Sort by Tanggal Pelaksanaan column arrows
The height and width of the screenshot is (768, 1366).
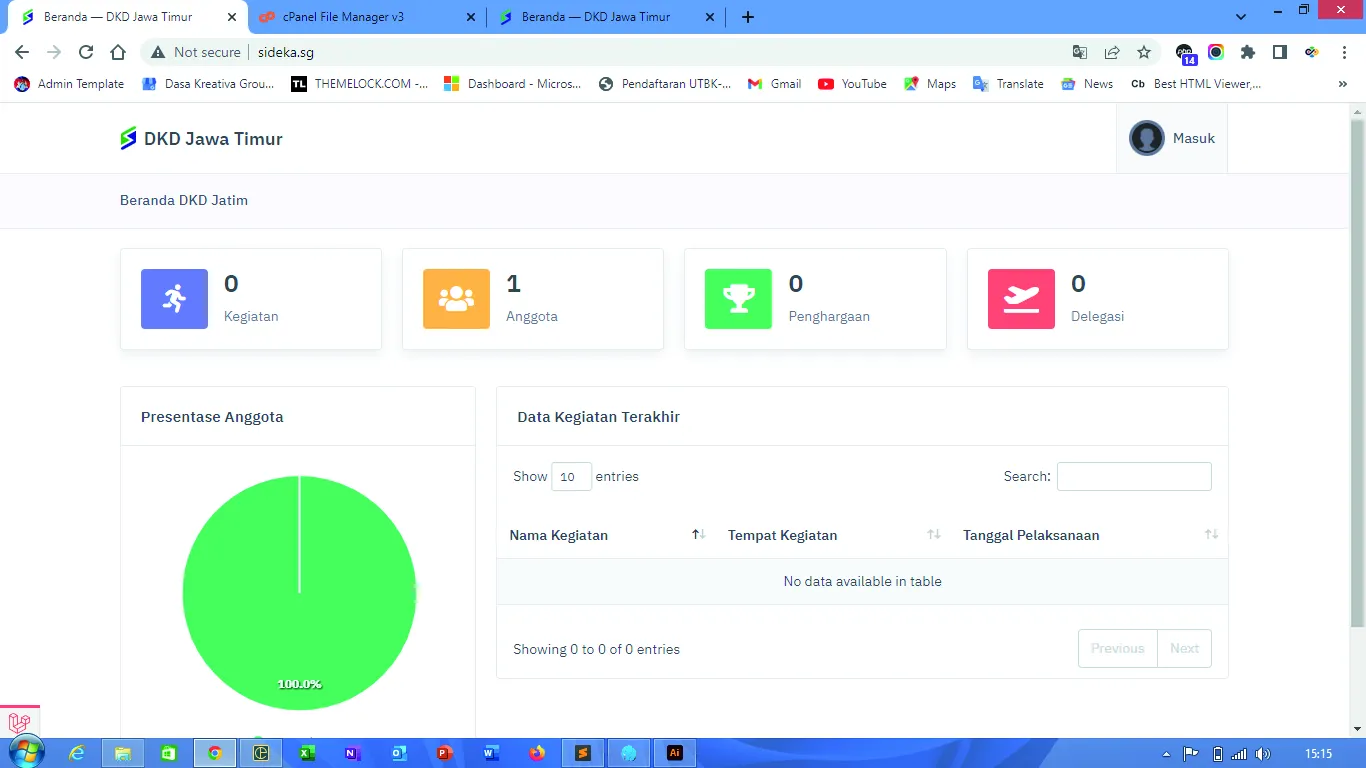1212,535
